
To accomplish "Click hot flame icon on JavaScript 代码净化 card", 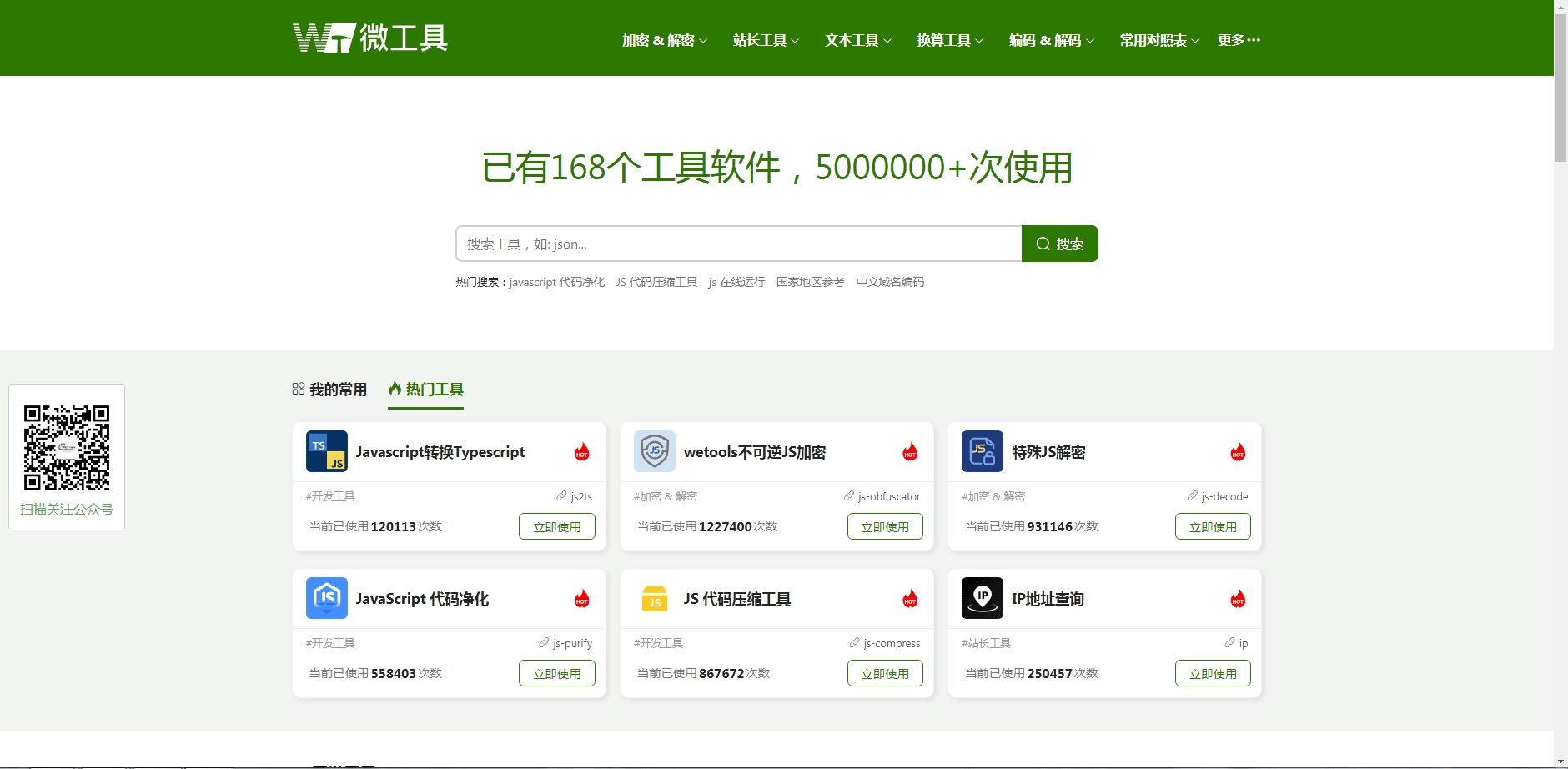I will pyautogui.click(x=582, y=598).
